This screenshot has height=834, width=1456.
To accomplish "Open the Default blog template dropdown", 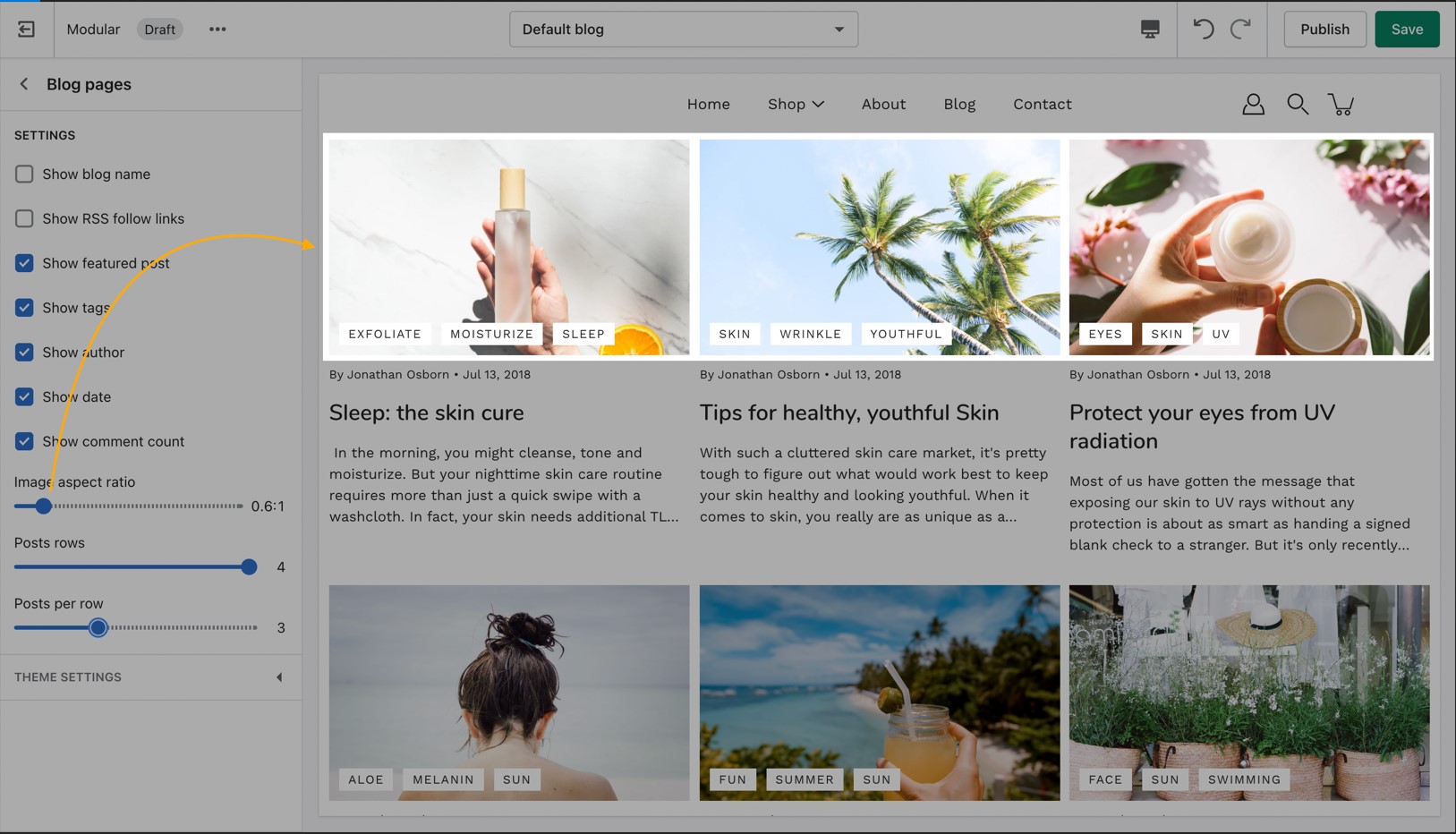I will click(x=683, y=30).
